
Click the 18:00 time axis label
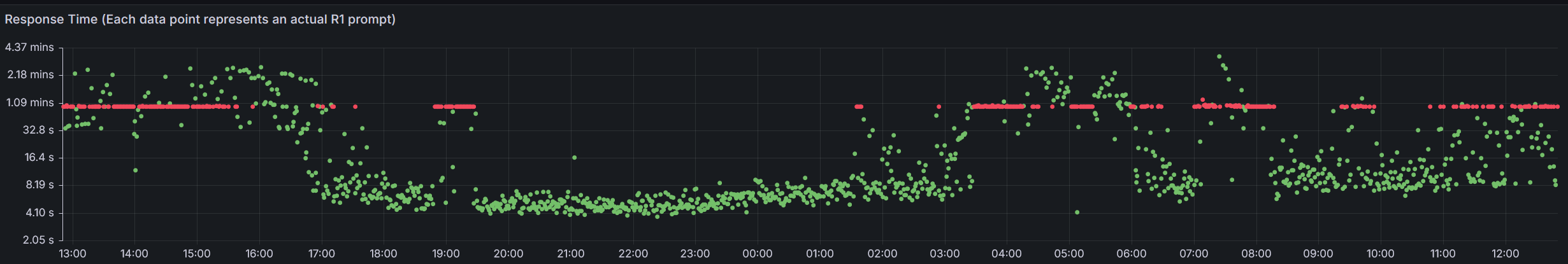pos(384,254)
